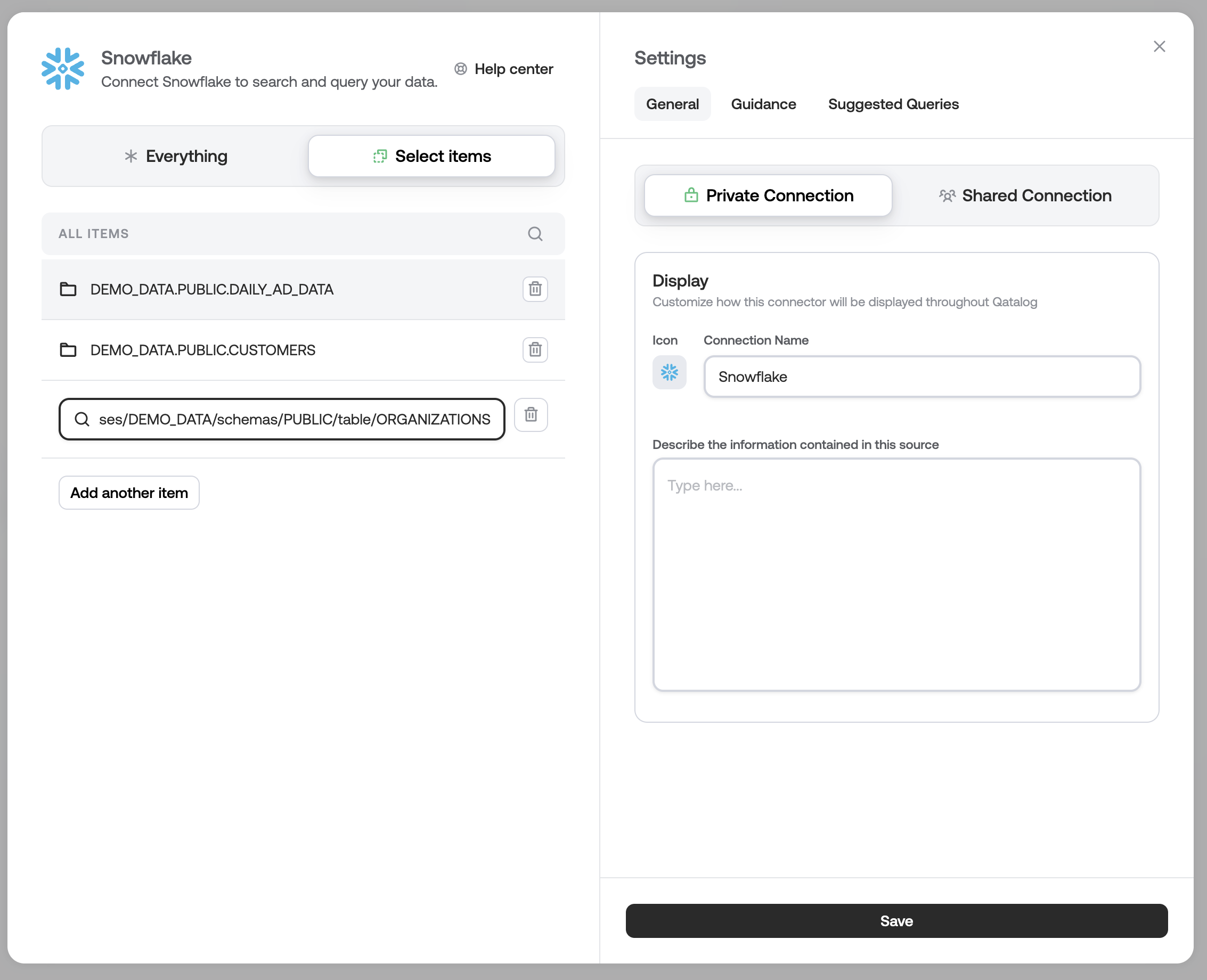
Task: Click 'Connect Snowflake to search' subtitle
Action: (x=270, y=82)
